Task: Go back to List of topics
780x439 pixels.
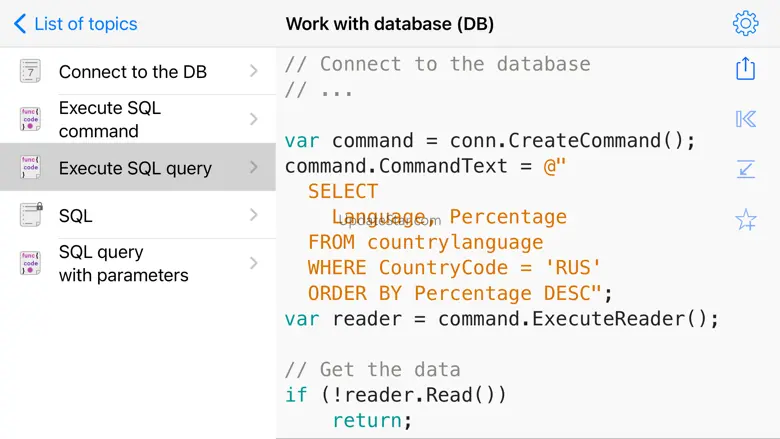Action: [x=75, y=24]
